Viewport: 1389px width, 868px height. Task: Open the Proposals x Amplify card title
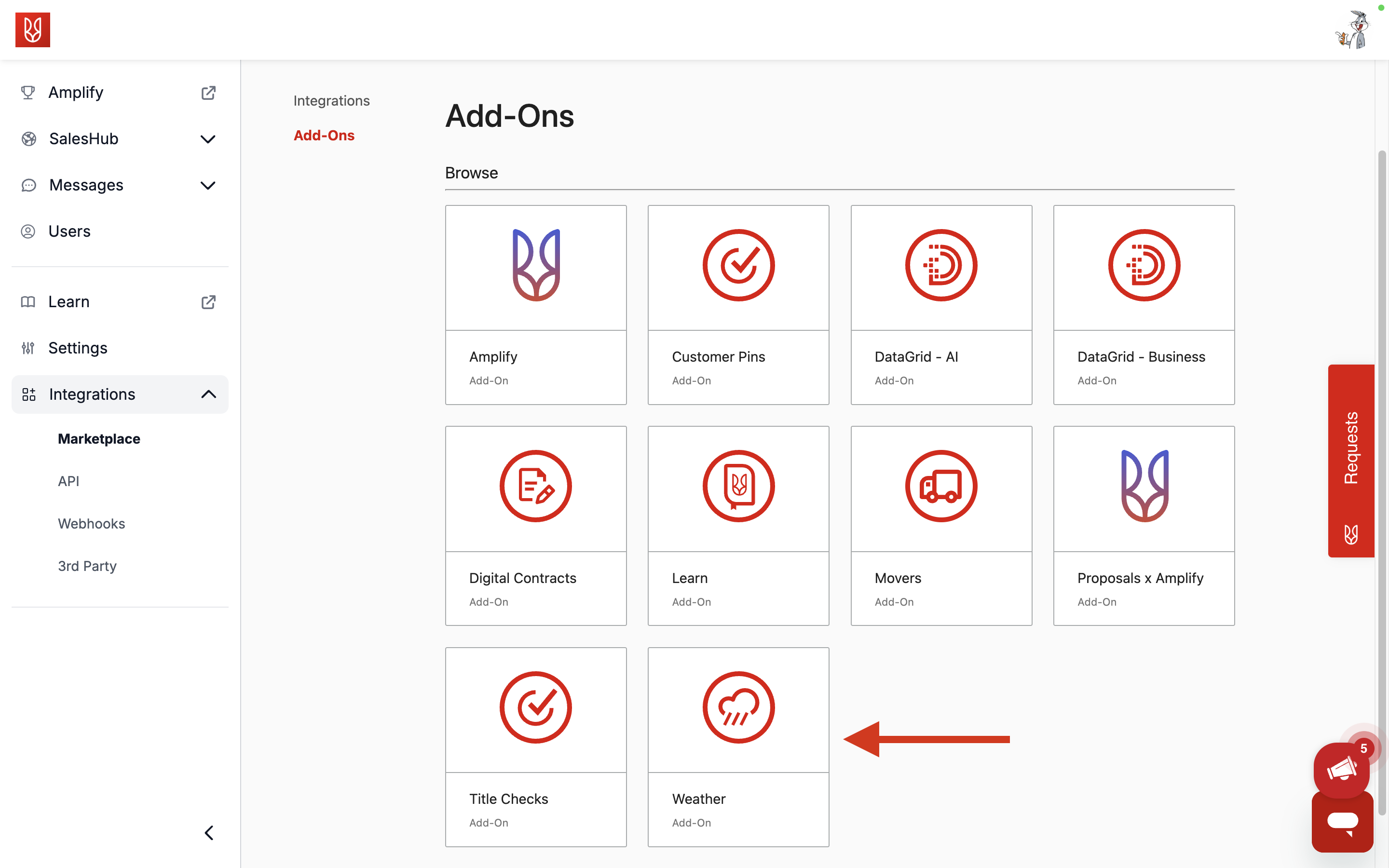[x=1140, y=578]
